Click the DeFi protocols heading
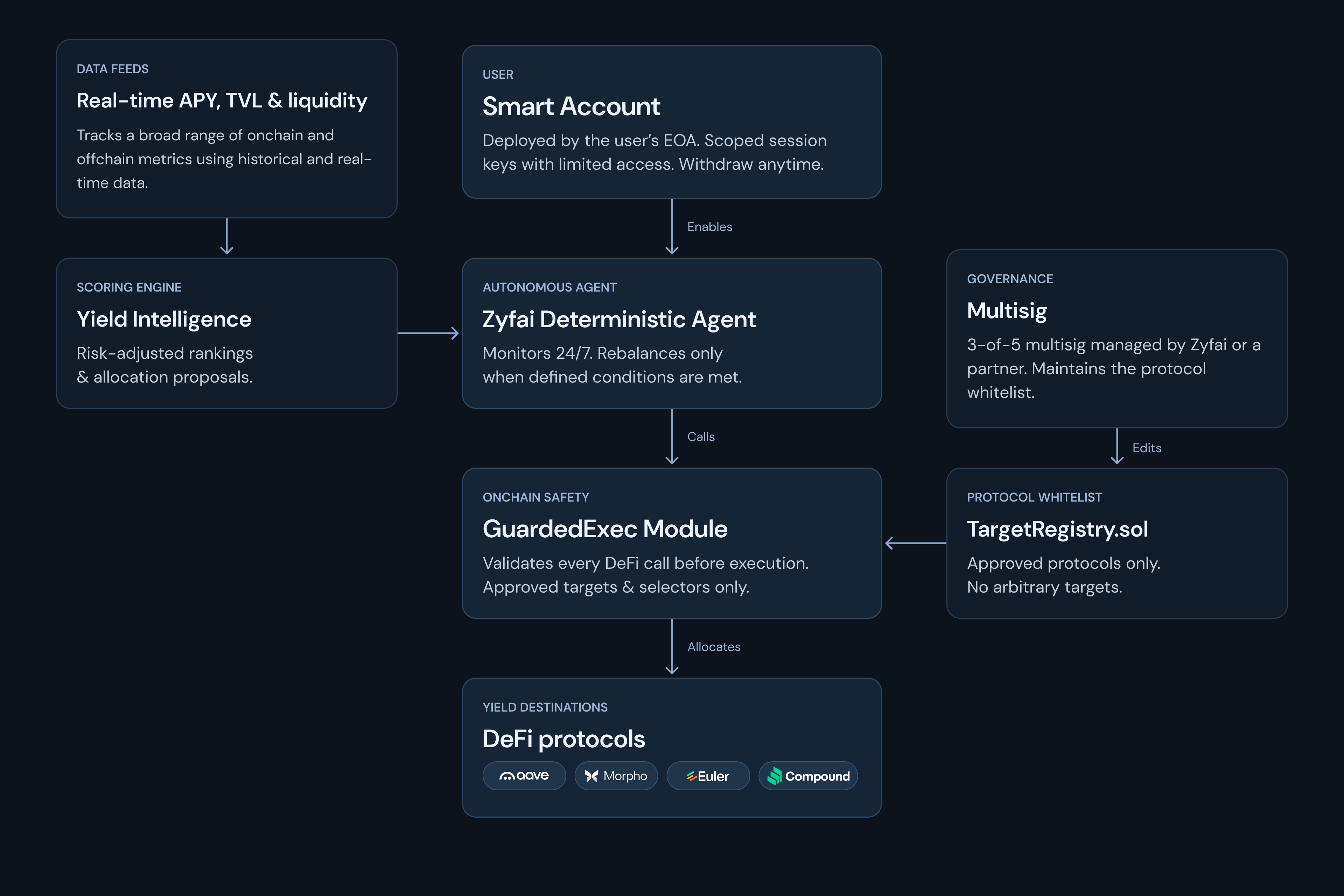1344x896 pixels. [x=563, y=740]
